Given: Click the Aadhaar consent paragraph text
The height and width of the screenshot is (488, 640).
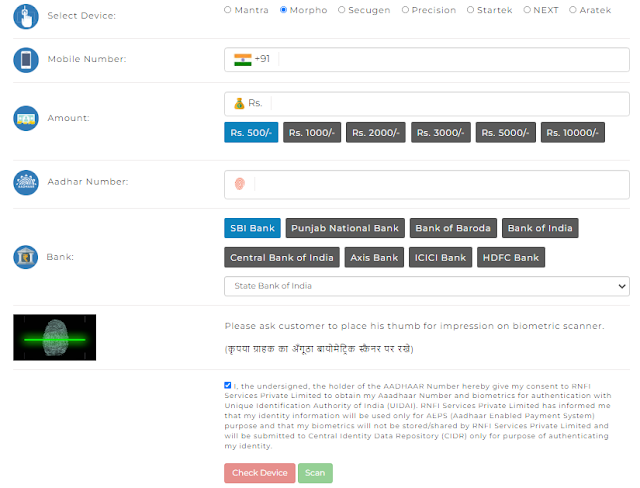Looking at the screenshot, I should (x=418, y=416).
